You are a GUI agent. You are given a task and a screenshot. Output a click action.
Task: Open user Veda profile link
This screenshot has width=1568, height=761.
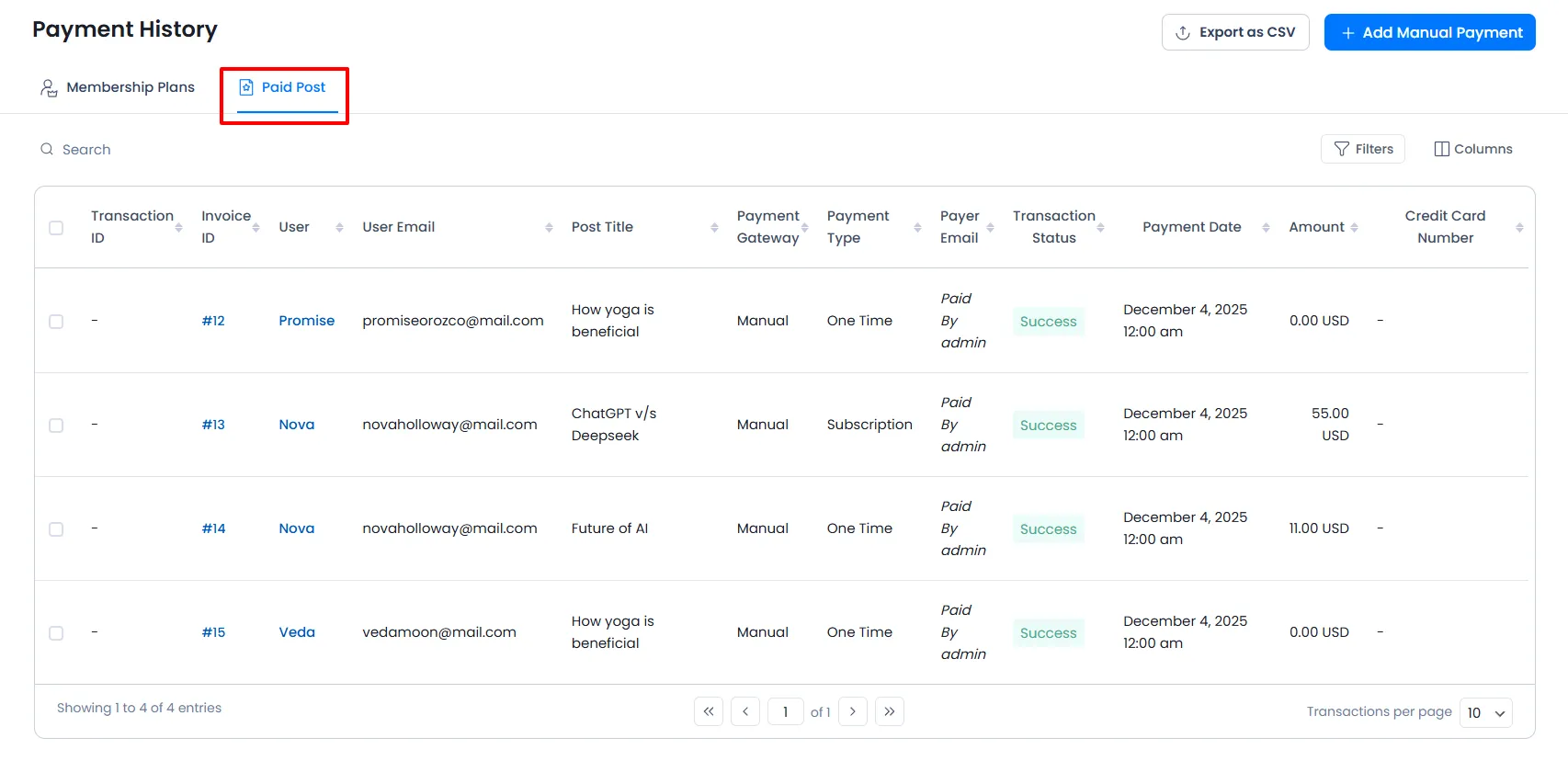[x=297, y=632]
